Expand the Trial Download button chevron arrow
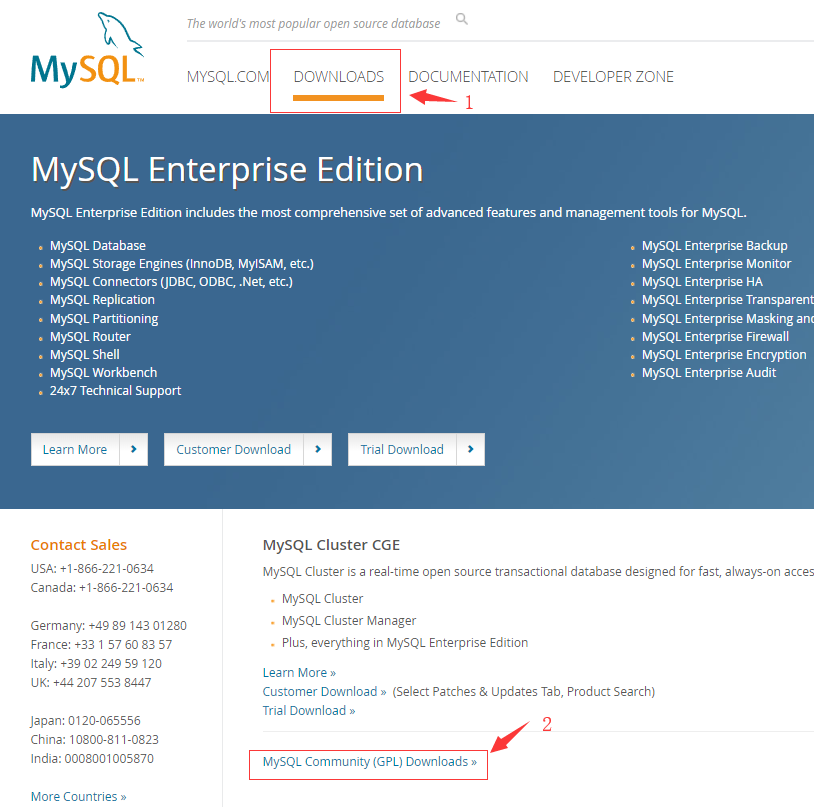Viewport: 814px width, 807px height. [x=471, y=449]
